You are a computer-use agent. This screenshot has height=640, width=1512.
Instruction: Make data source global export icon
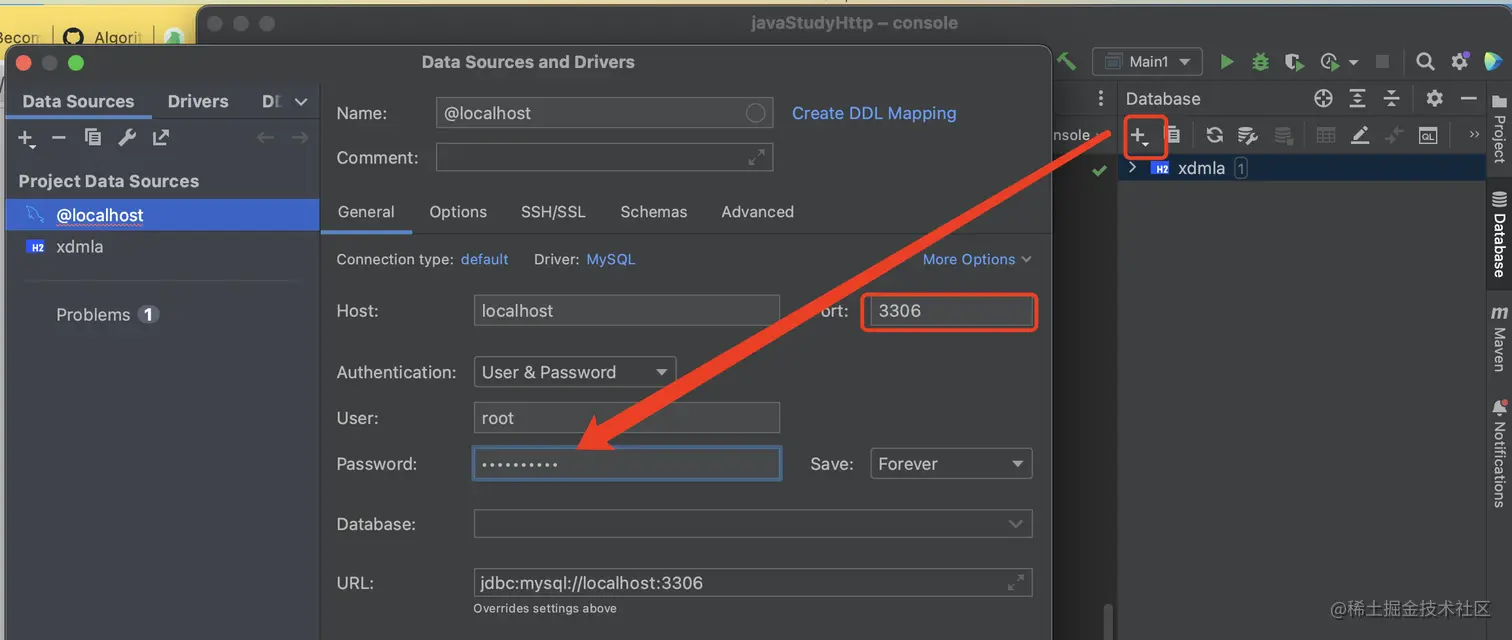tap(161, 138)
